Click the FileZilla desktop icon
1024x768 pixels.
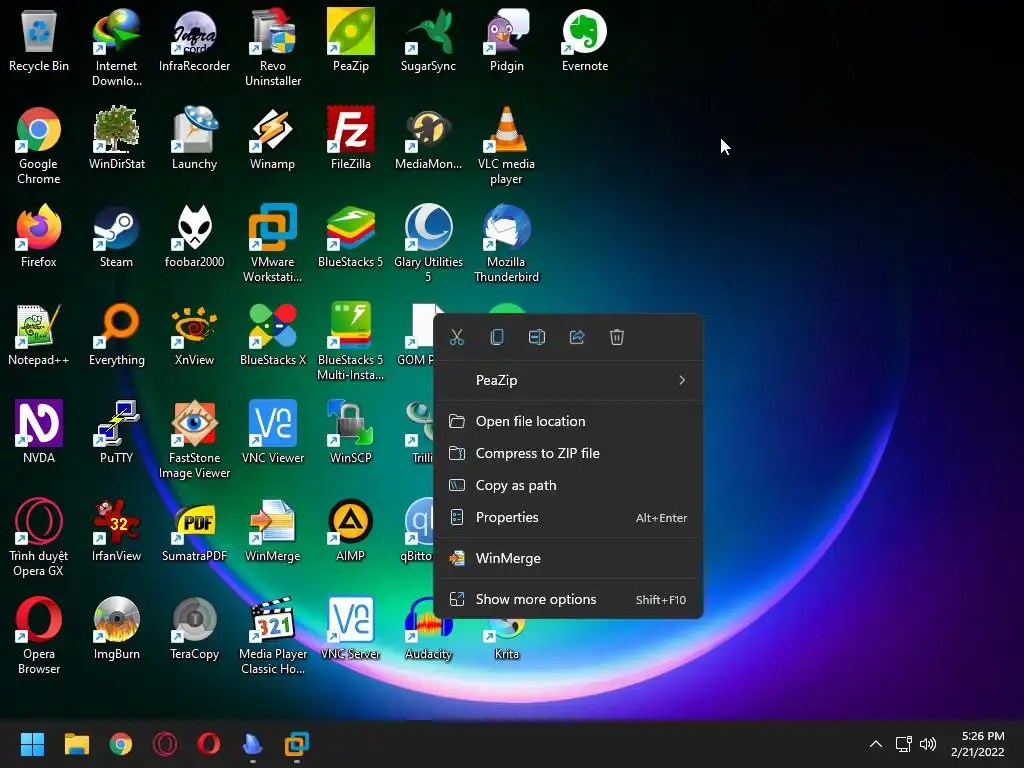pos(351,137)
